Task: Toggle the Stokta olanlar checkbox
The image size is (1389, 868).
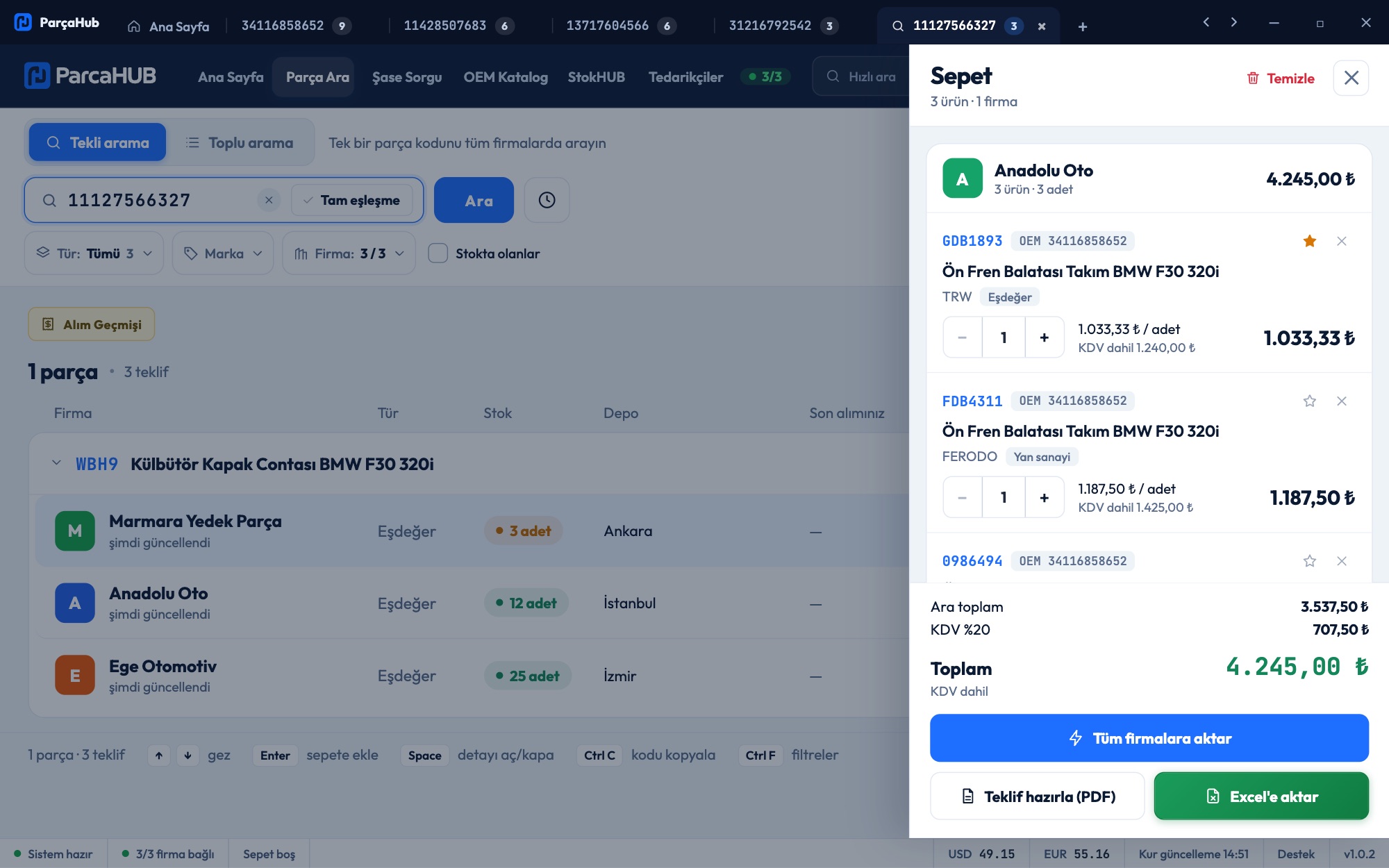Action: (x=438, y=253)
